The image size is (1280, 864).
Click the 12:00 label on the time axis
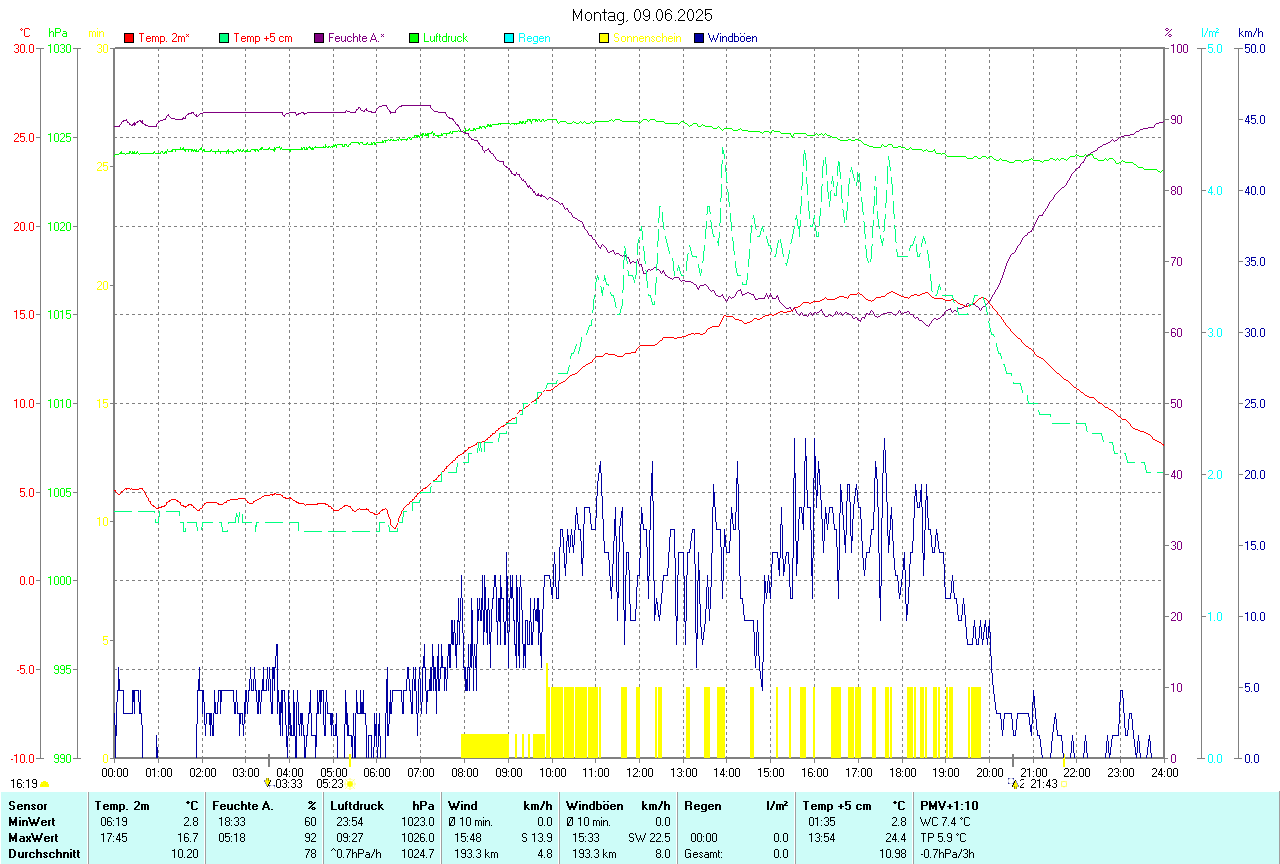click(639, 772)
